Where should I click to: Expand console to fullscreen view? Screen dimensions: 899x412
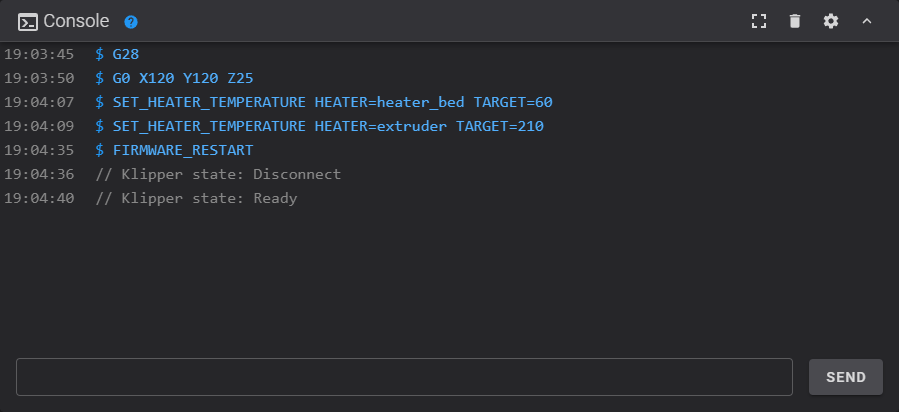[x=759, y=21]
